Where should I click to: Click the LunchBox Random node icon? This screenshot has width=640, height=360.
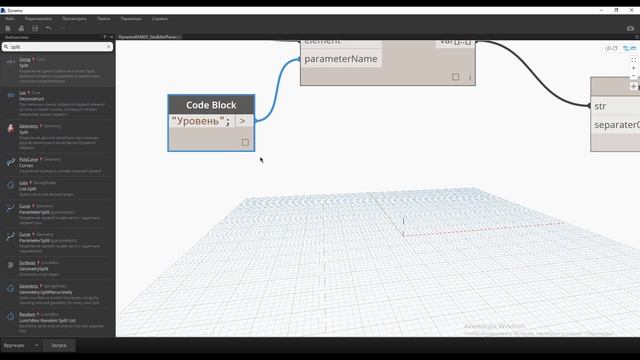pyautogui.click(x=11, y=317)
